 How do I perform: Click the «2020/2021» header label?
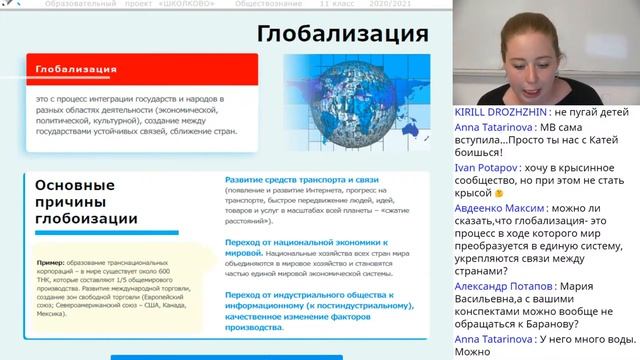pos(390,4)
